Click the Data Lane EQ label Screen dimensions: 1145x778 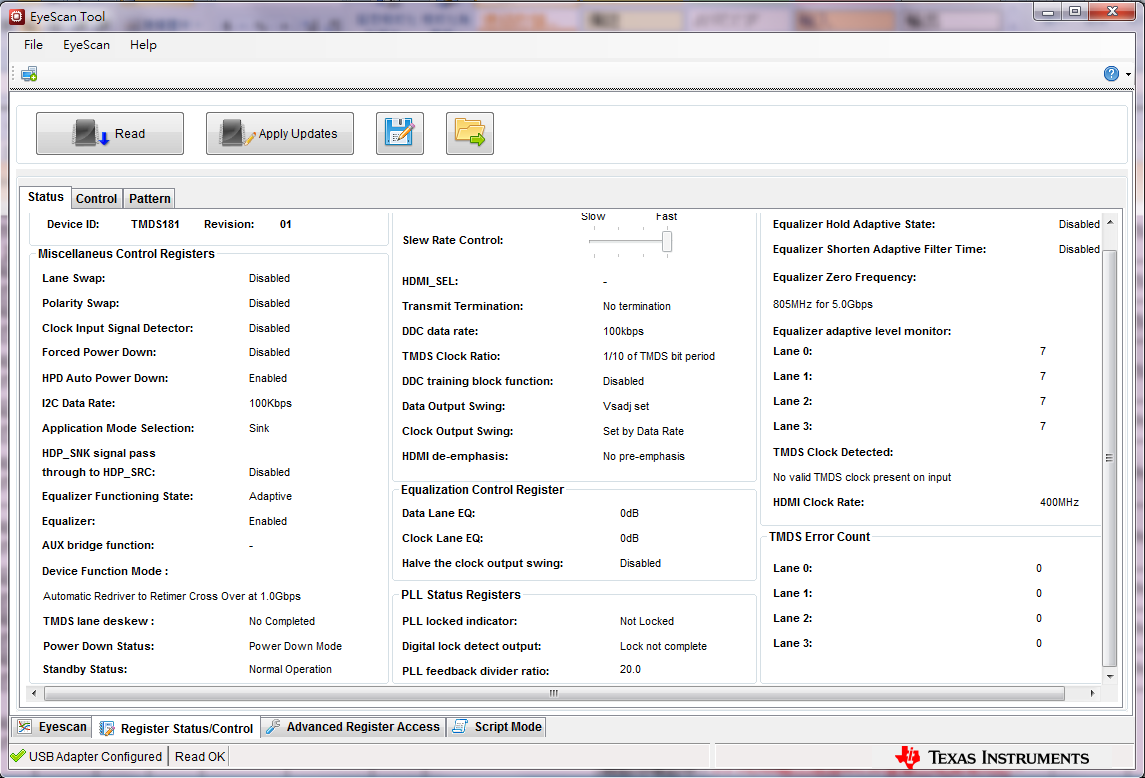pos(439,514)
